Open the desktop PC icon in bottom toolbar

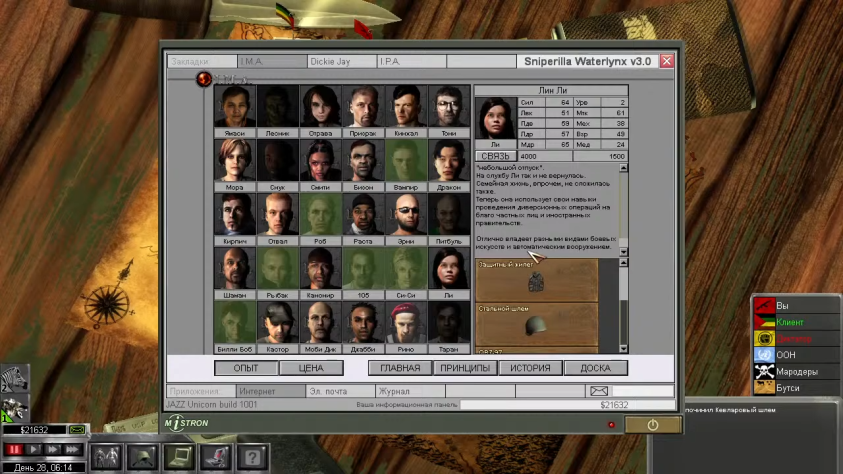(x=216, y=457)
